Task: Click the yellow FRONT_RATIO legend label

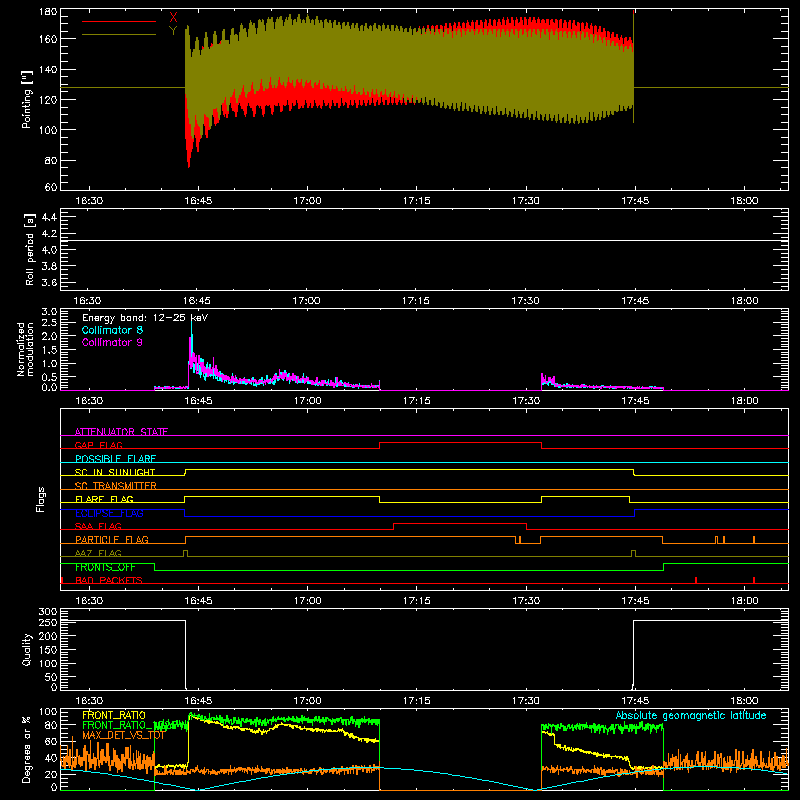Action: click(x=114, y=715)
